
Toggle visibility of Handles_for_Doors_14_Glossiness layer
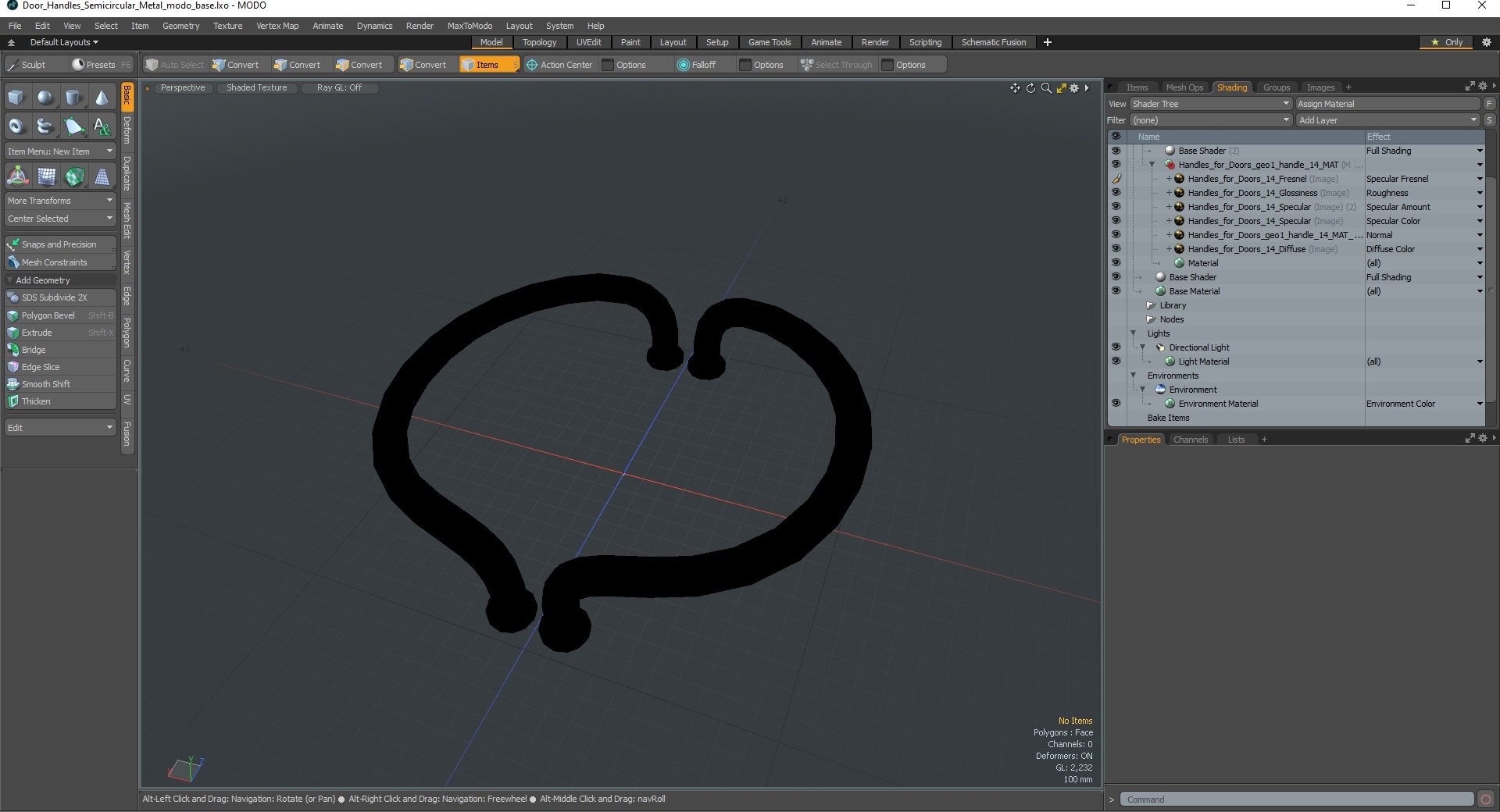pyautogui.click(x=1116, y=193)
